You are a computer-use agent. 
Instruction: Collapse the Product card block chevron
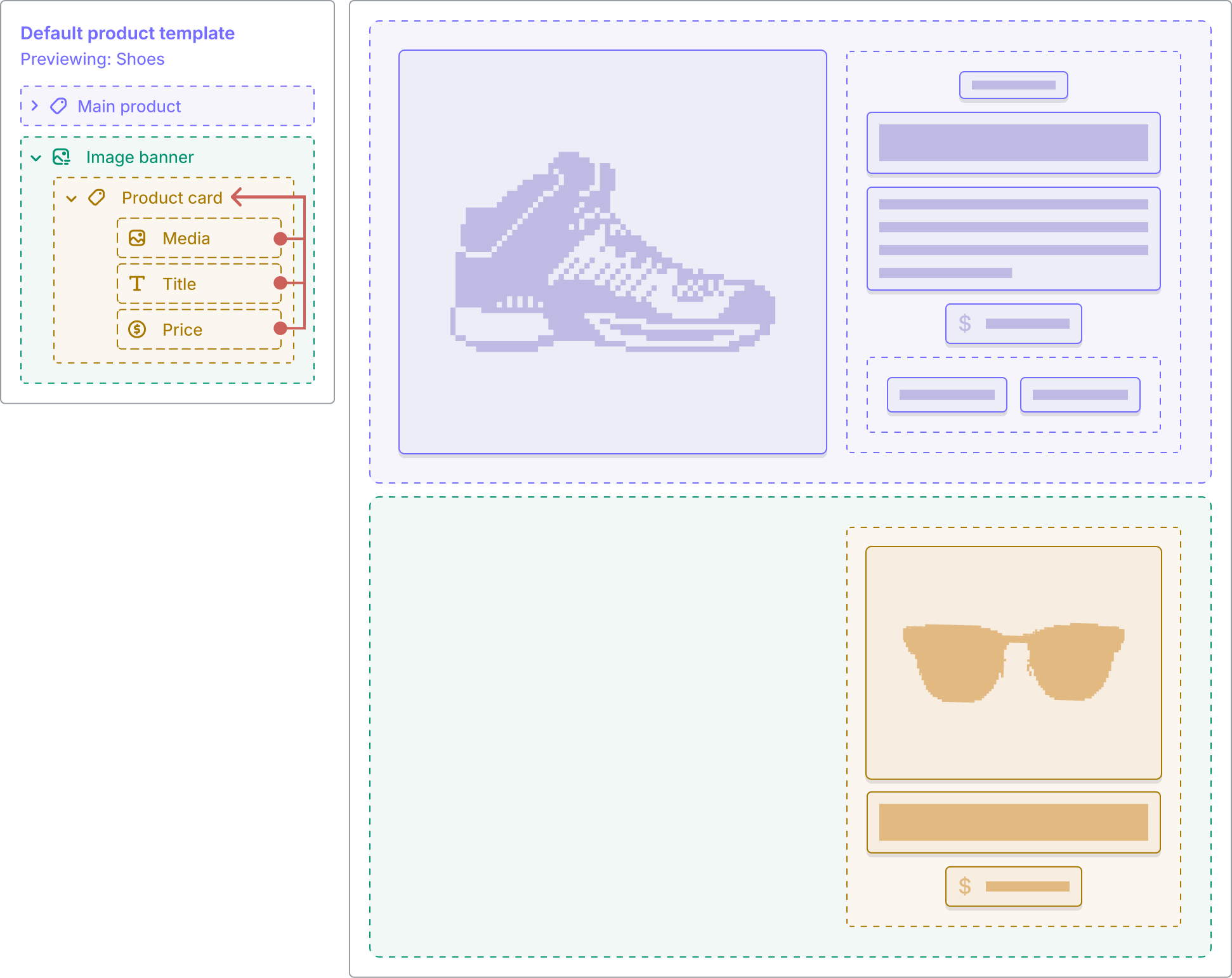[72, 199]
